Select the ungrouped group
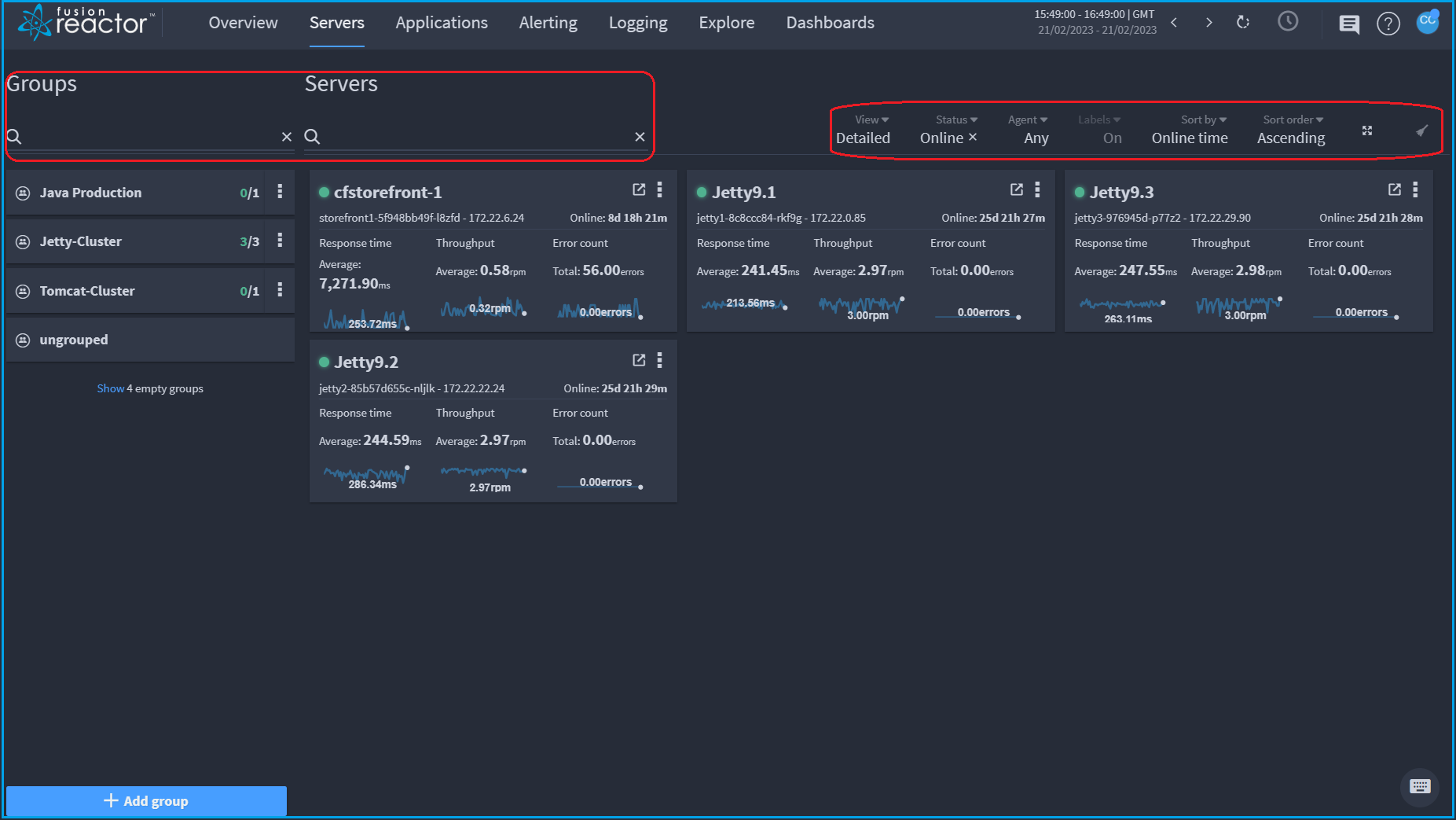 [150, 340]
